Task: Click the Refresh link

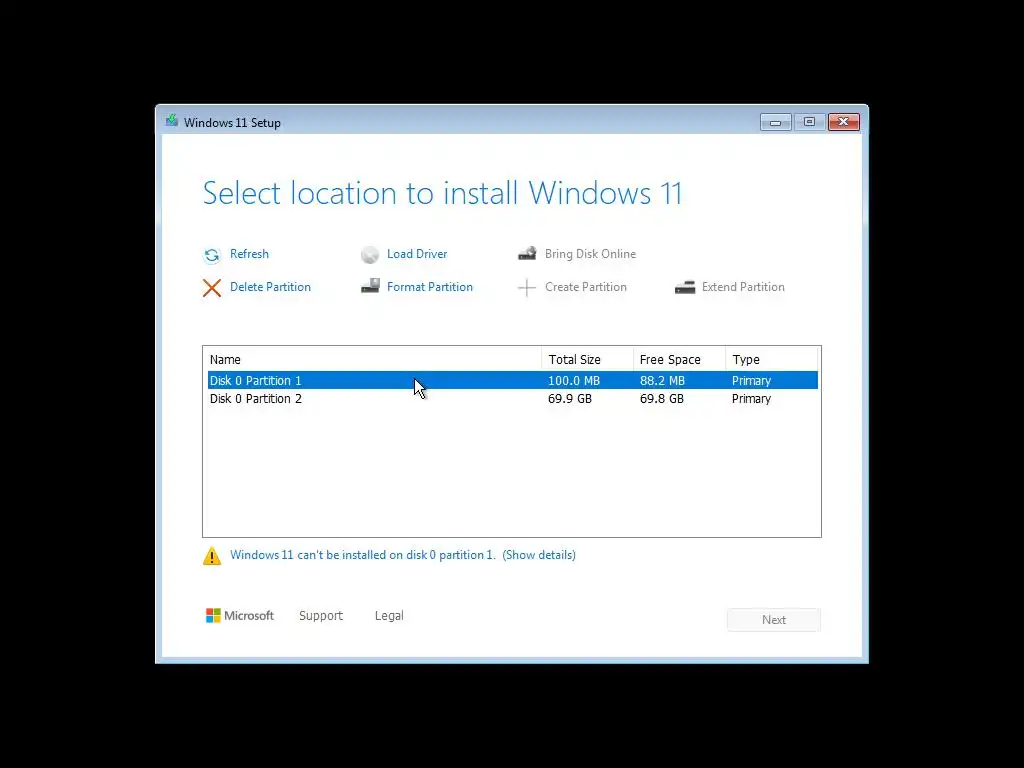Action: click(249, 253)
